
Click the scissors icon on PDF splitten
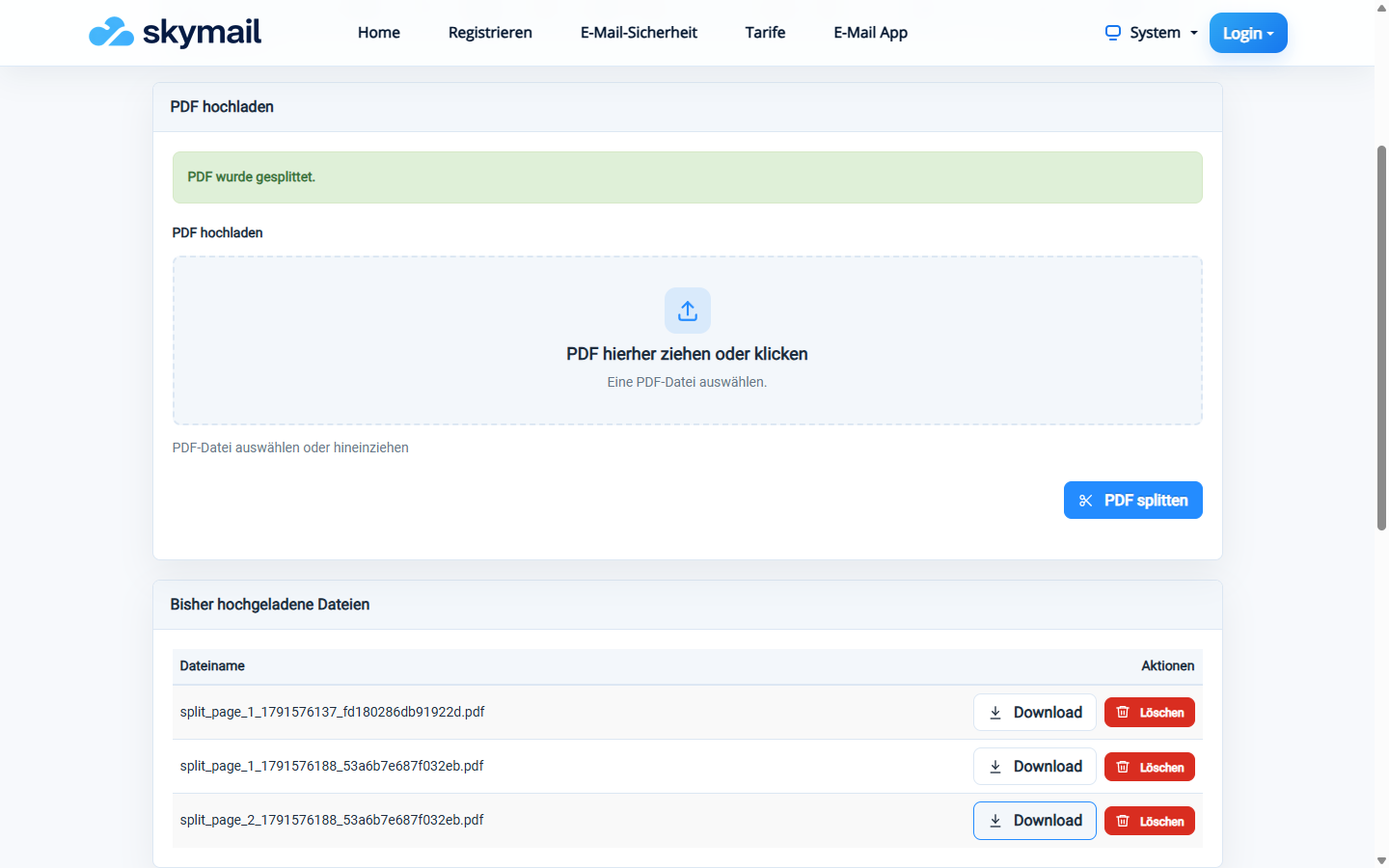pos(1086,501)
